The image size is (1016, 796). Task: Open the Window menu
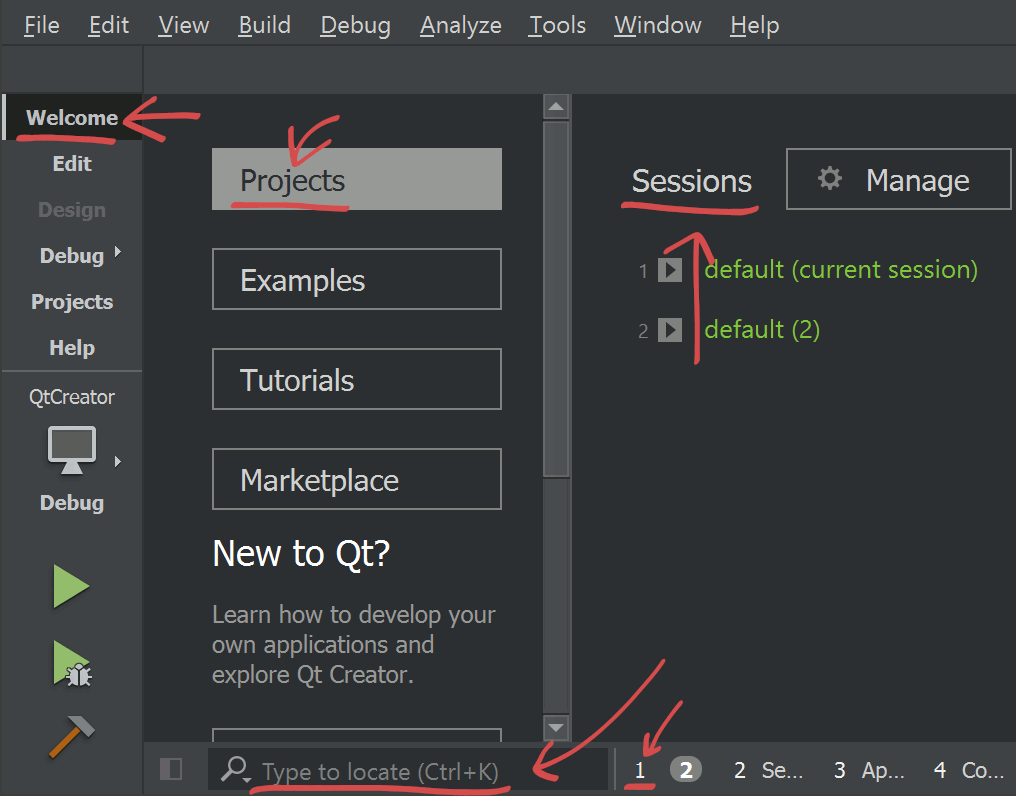658,25
